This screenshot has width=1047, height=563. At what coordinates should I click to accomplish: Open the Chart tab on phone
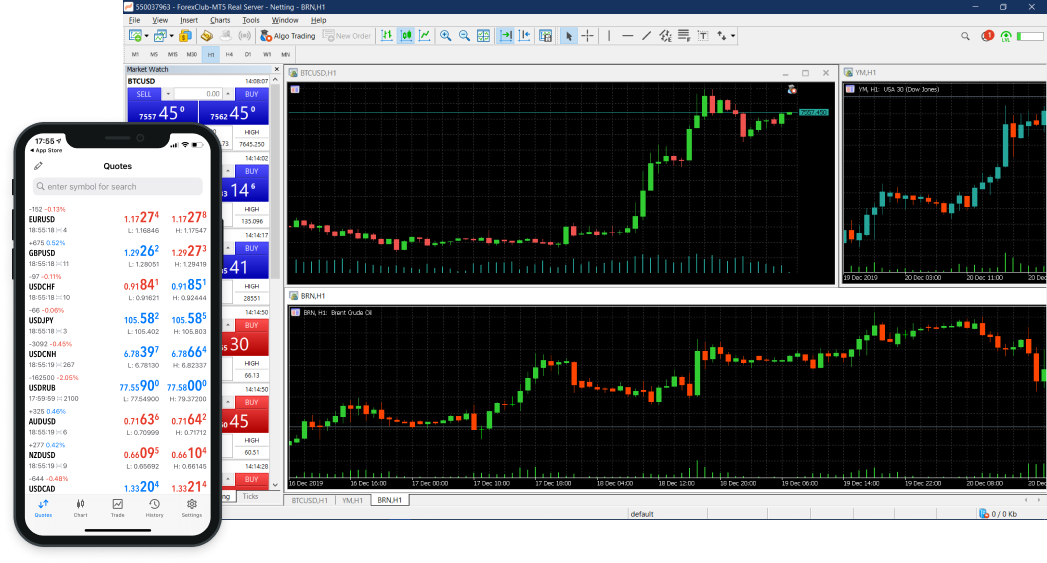pos(80,508)
